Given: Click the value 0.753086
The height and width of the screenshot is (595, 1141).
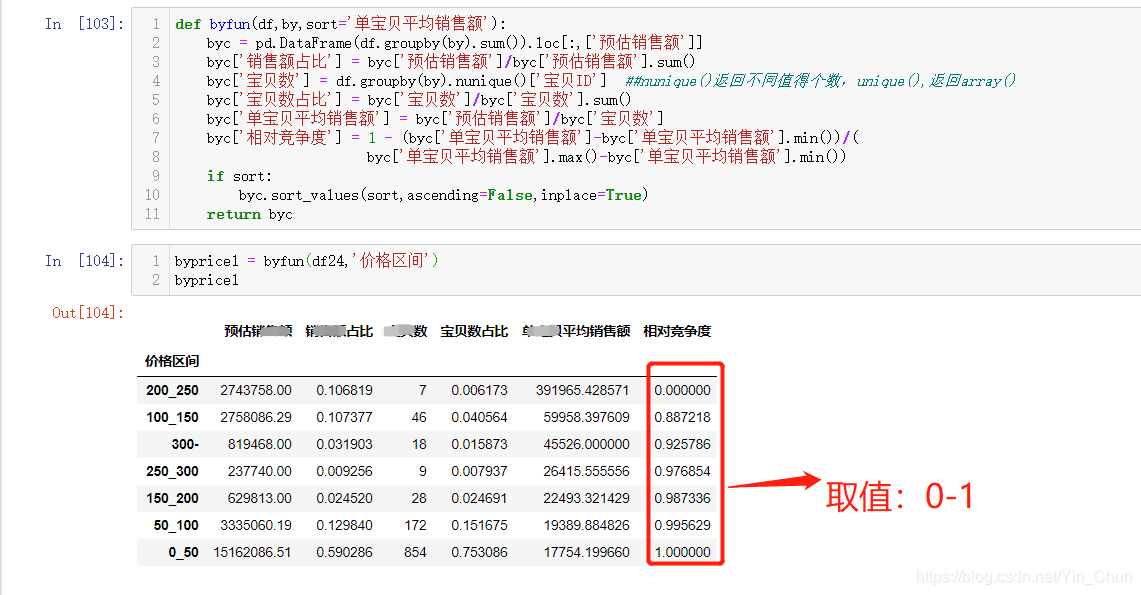Looking at the screenshot, I should point(480,552).
